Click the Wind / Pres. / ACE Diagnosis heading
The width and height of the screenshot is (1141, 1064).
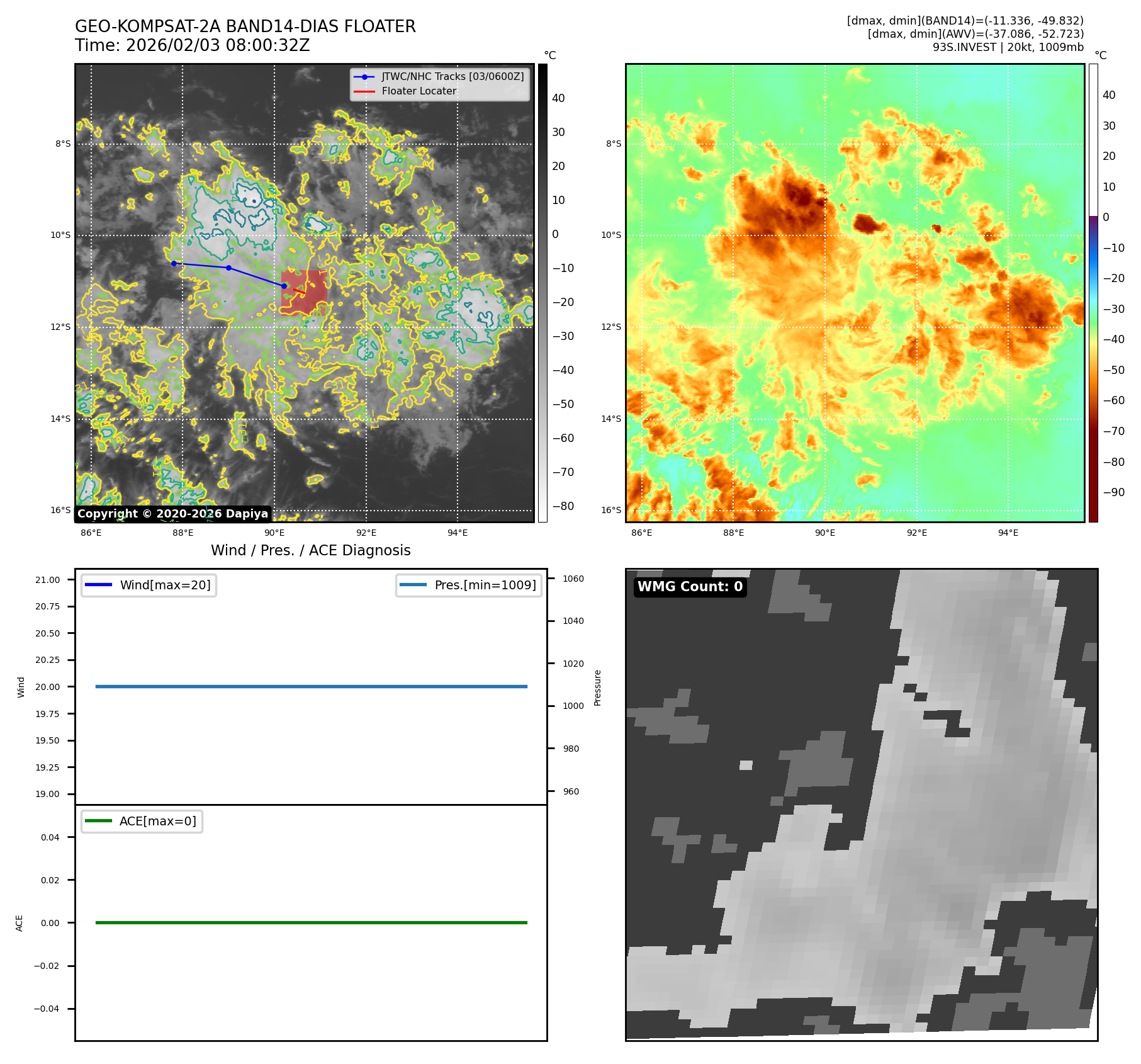310,550
